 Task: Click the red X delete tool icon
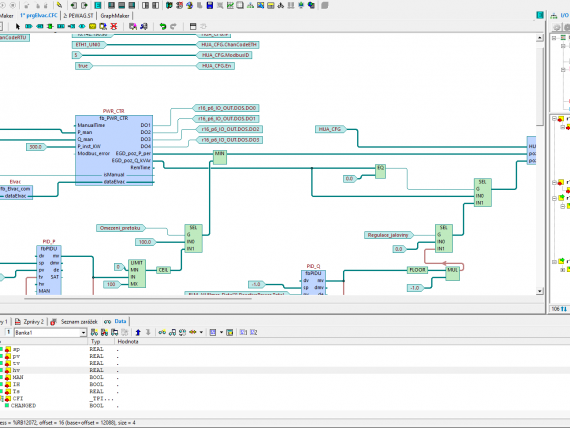point(114,26)
